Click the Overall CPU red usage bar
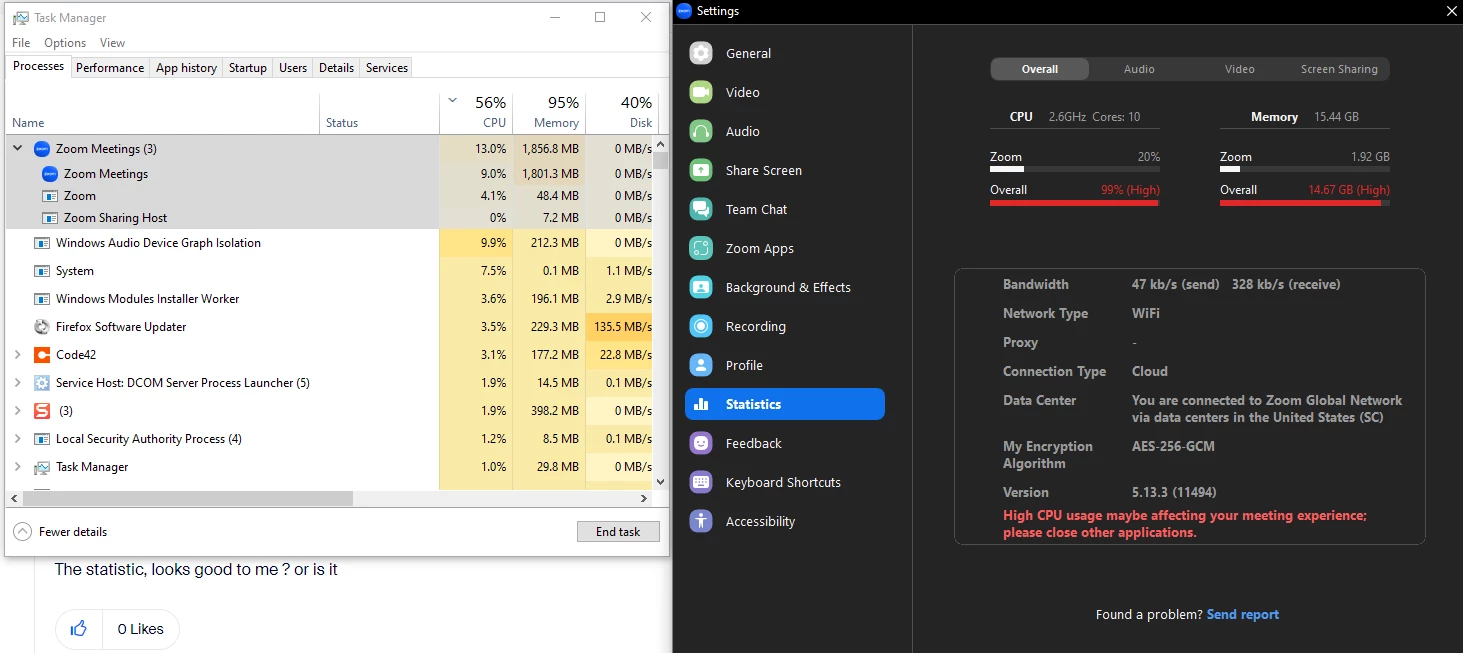The width and height of the screenshot is (1463, 653). tap(1074, 203)
